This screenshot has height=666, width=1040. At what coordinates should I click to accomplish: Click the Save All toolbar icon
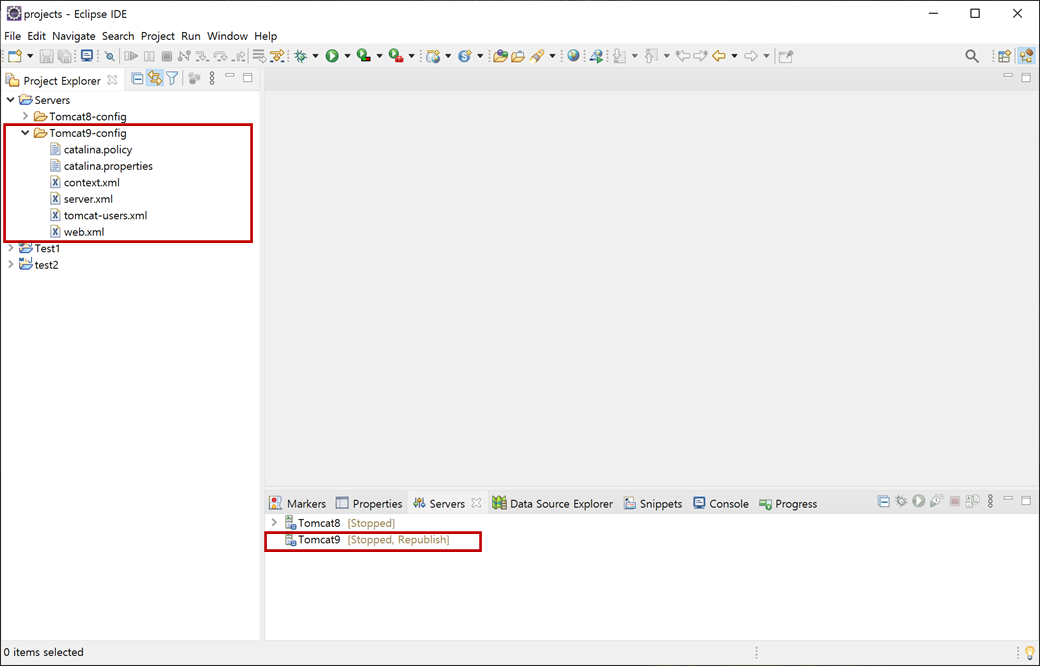click(64, 56)
